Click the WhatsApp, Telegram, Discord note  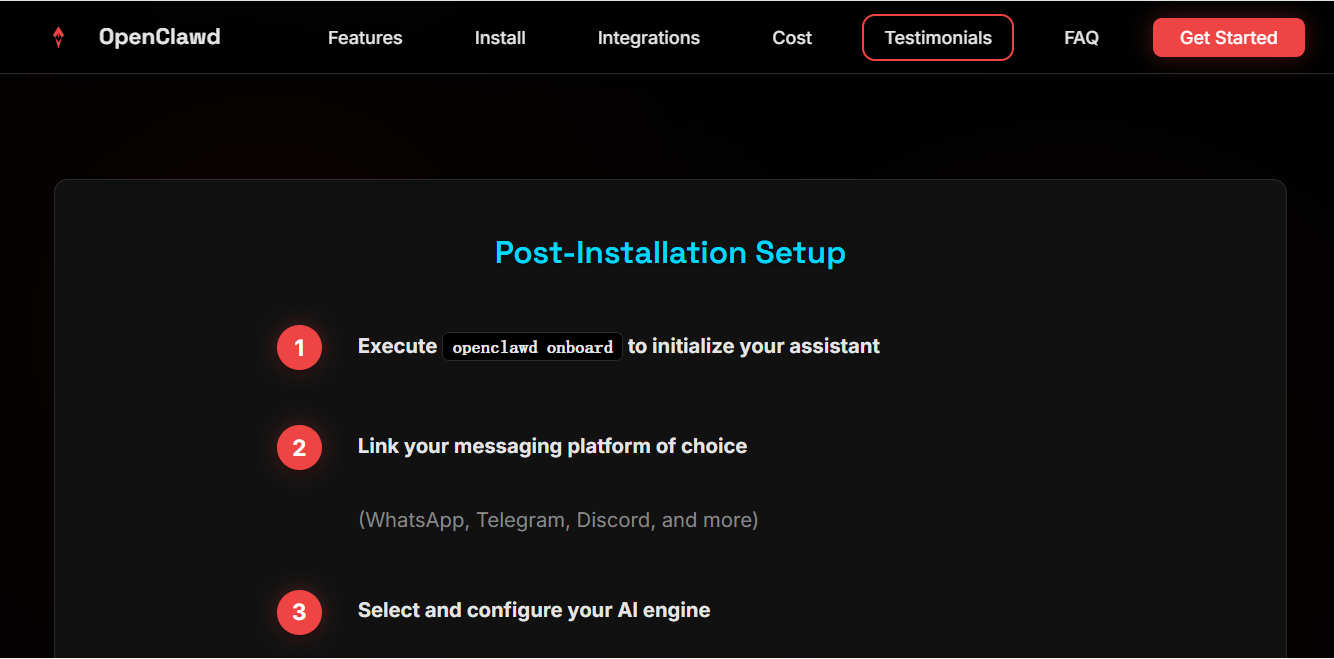558,520
